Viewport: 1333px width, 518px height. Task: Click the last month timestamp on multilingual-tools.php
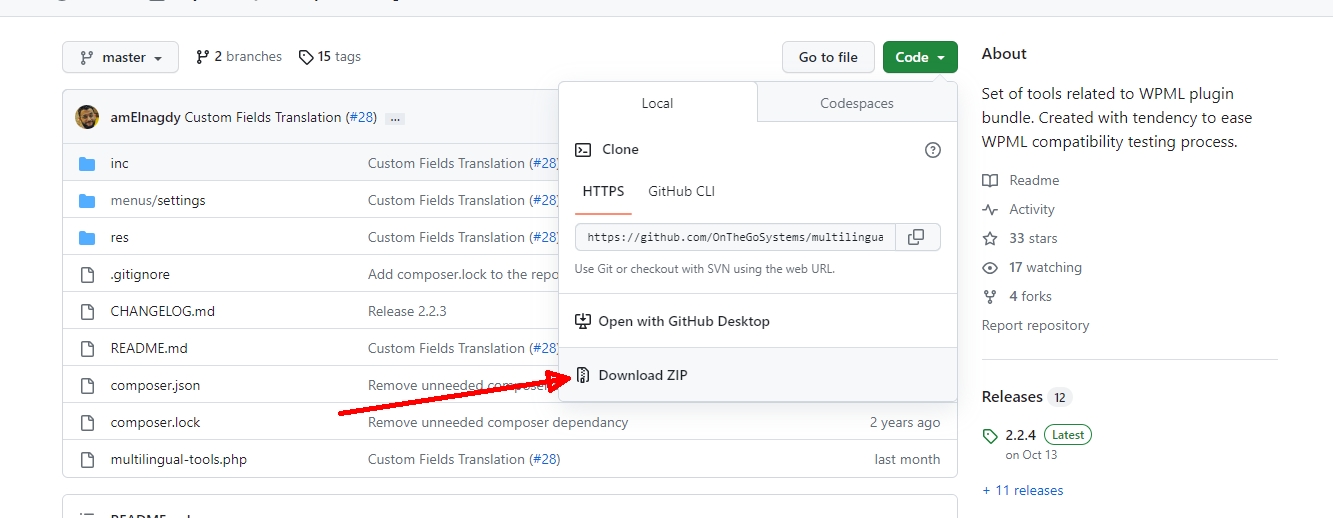(907, 459)
